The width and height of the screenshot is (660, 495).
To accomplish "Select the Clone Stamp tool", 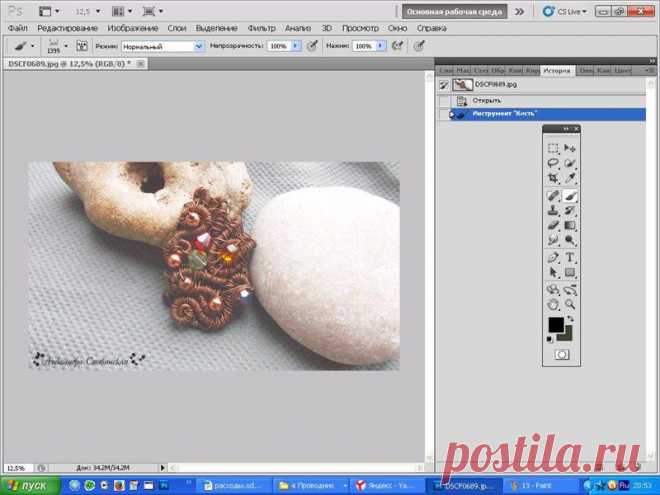I will tap(553, 211).
